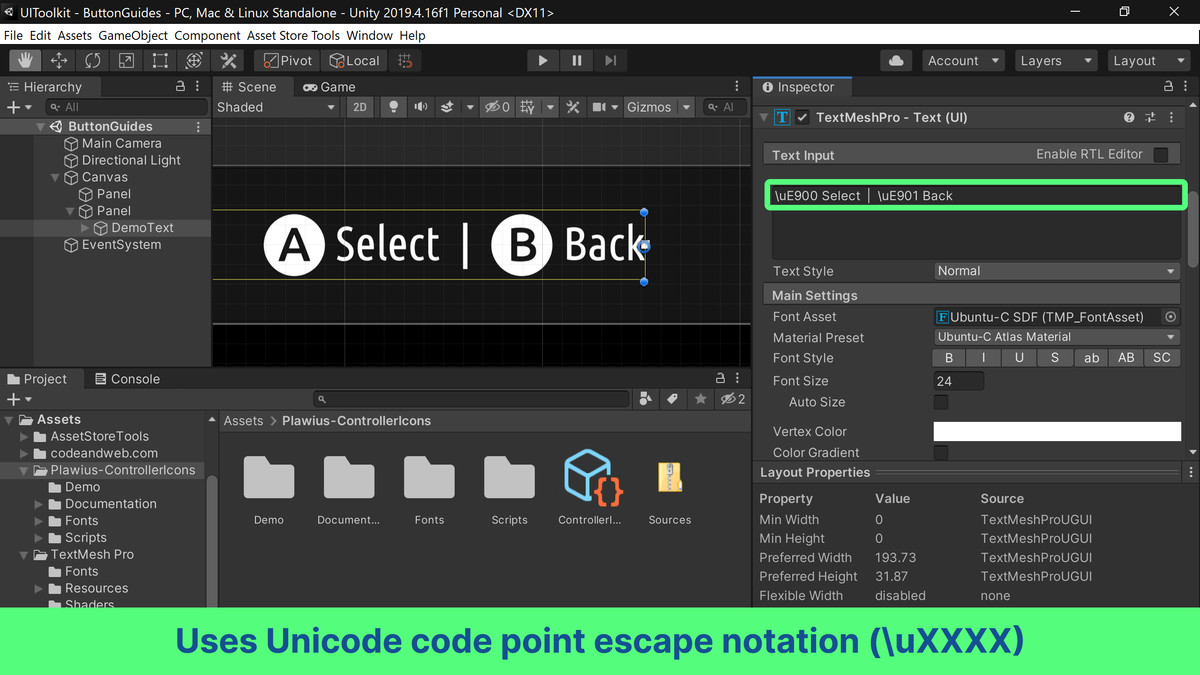Check the Auto Size checkbox
Image resolution: width=1200 pixels, height=675 pixels.
[941, 402]
